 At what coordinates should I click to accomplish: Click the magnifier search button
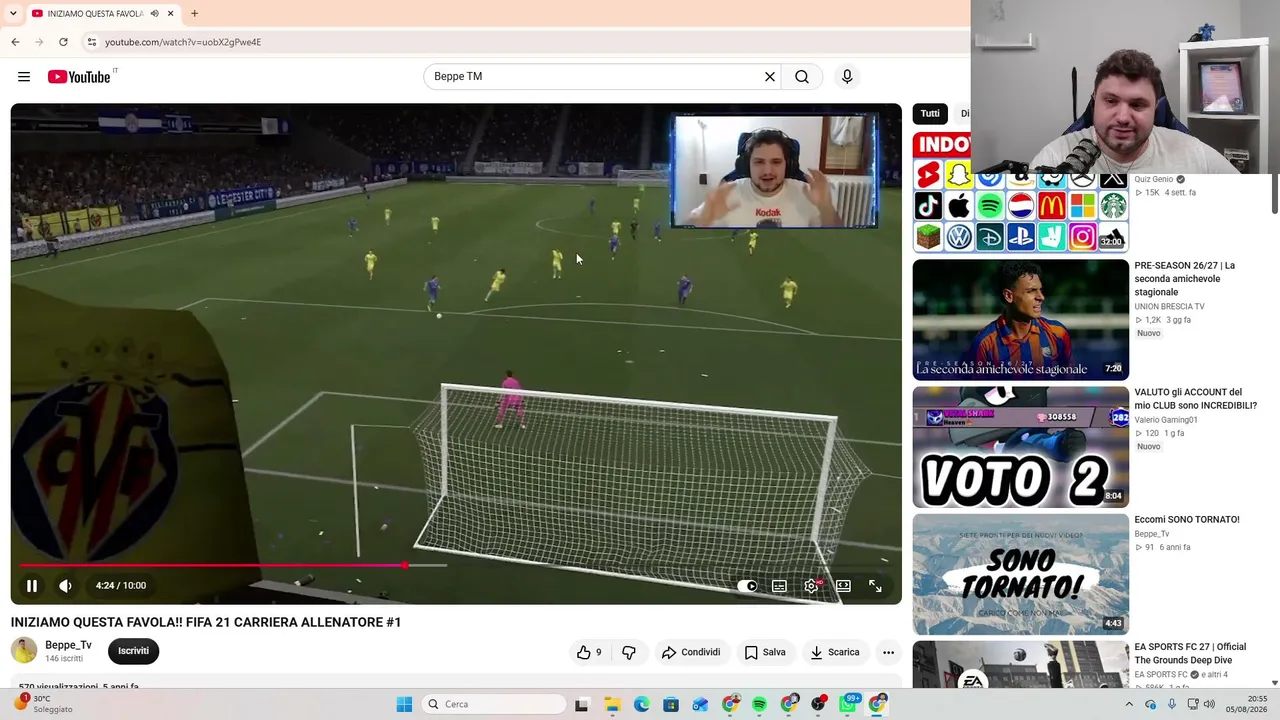click(802, 77)
